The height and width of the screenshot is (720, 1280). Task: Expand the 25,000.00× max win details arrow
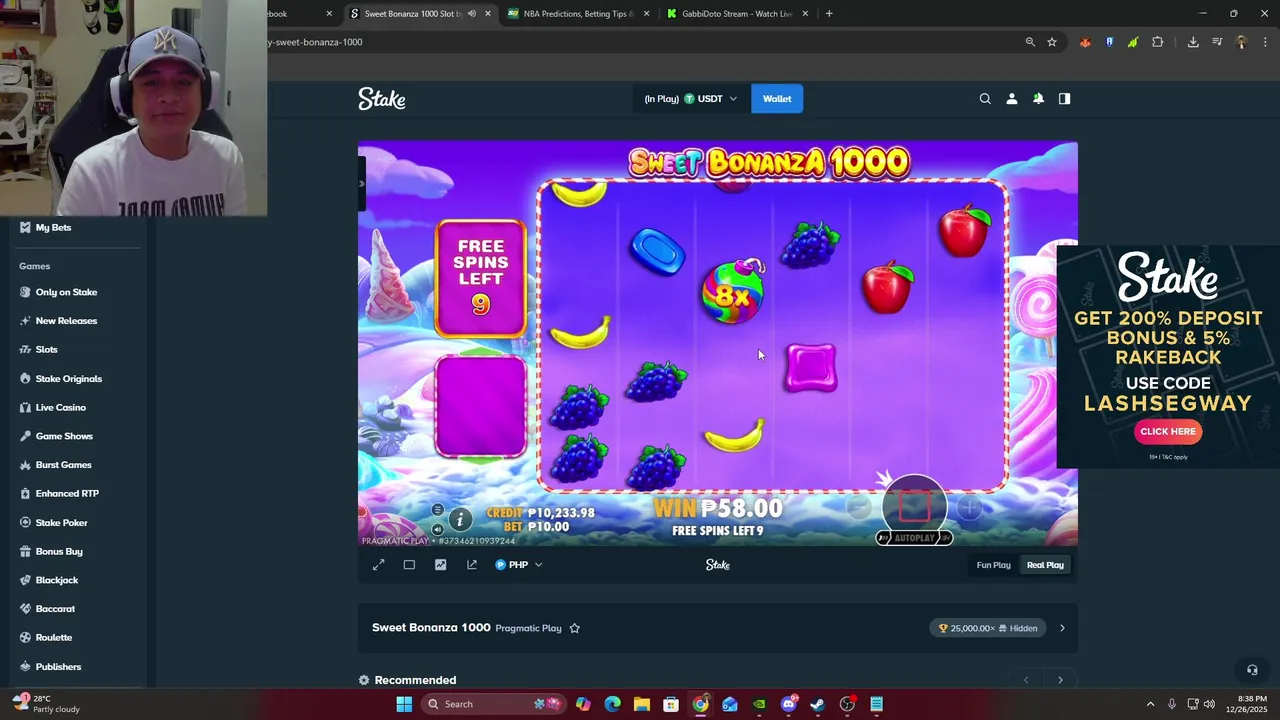(x=1062, y=628)
